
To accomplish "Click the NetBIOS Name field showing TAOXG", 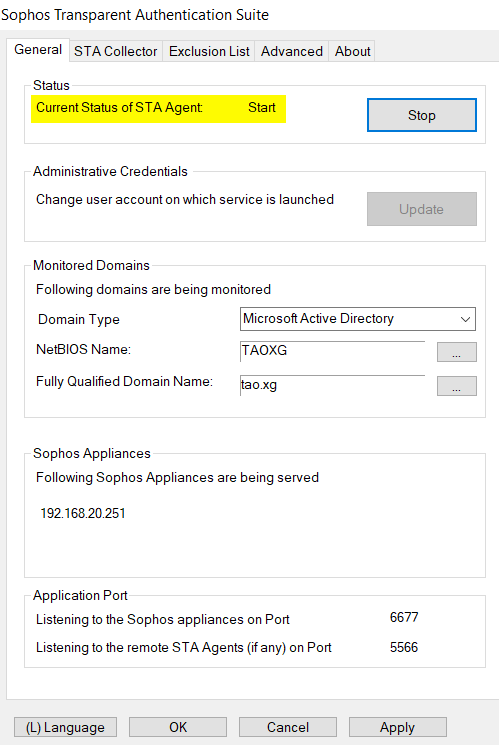I will (332, 351).
